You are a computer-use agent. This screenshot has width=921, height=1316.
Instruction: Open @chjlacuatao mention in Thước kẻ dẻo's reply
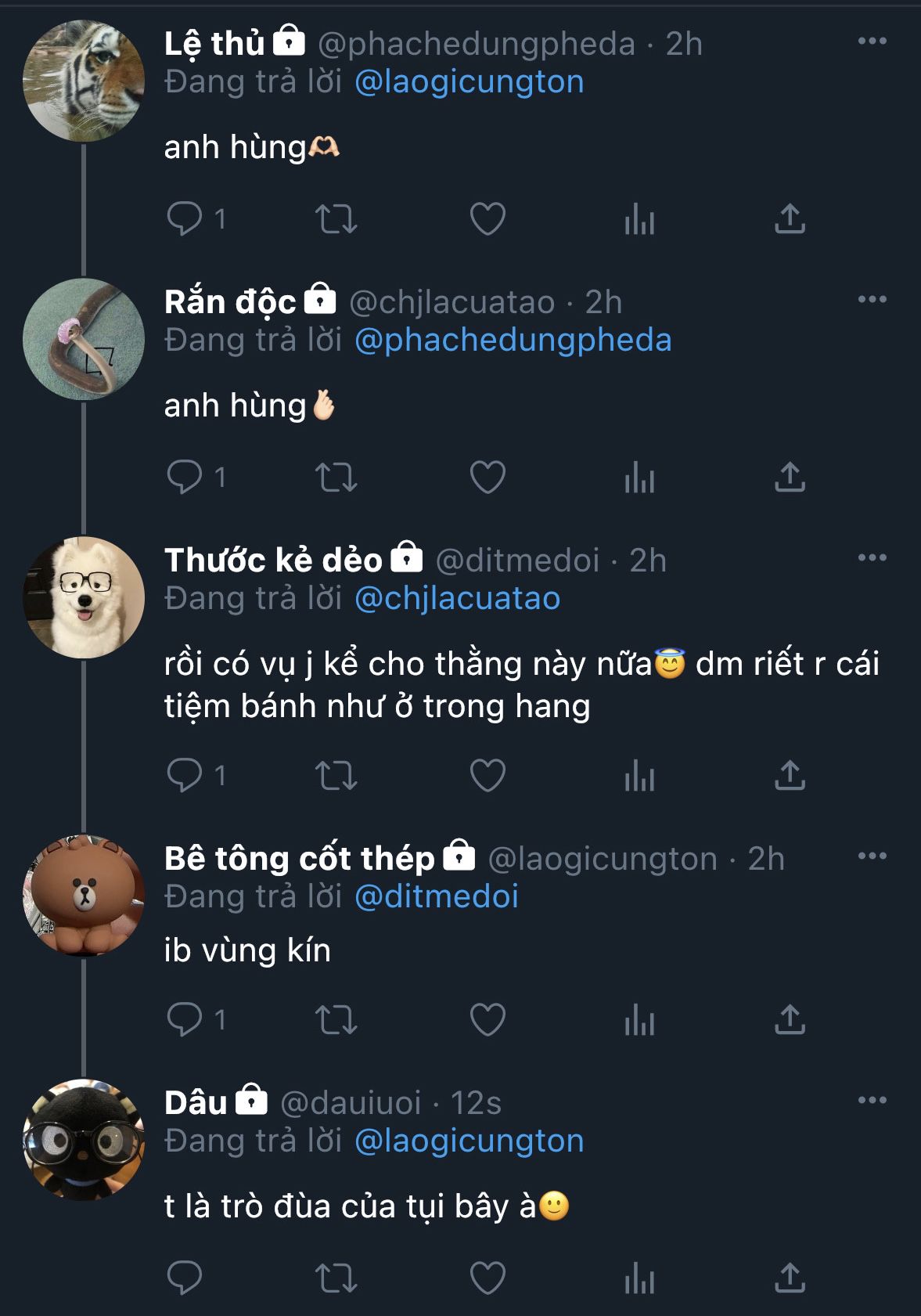click(x=457, y=599)
